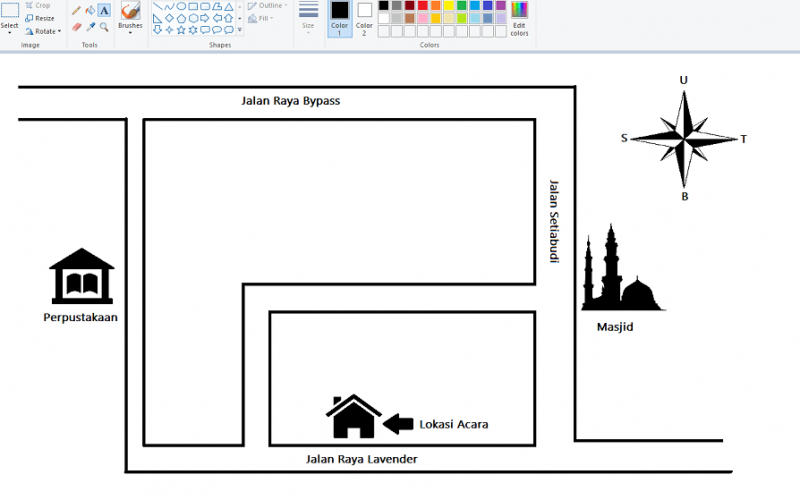Choose the Pentagon shape
800x500 pixels.
[x=181, y=18]
